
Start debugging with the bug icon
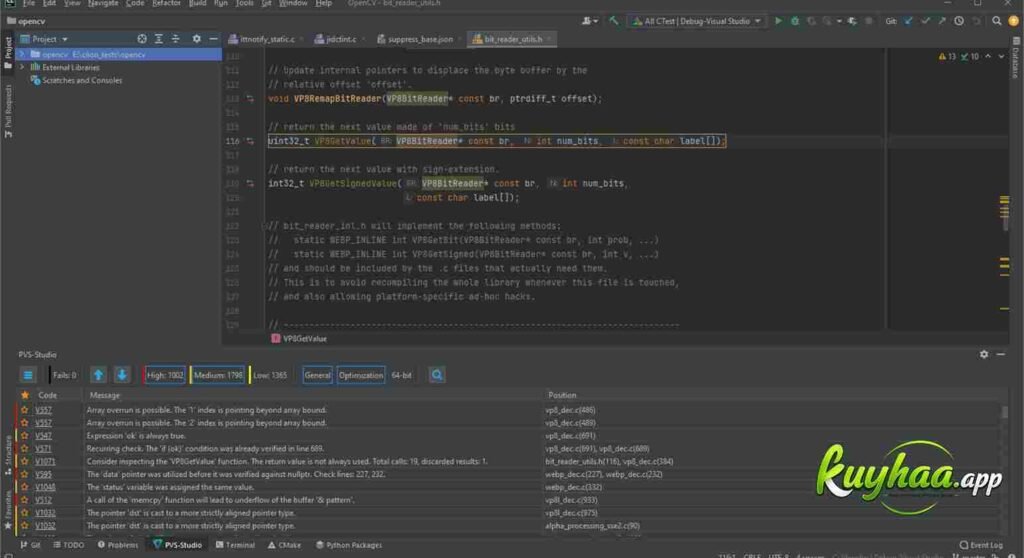[795, 21]
